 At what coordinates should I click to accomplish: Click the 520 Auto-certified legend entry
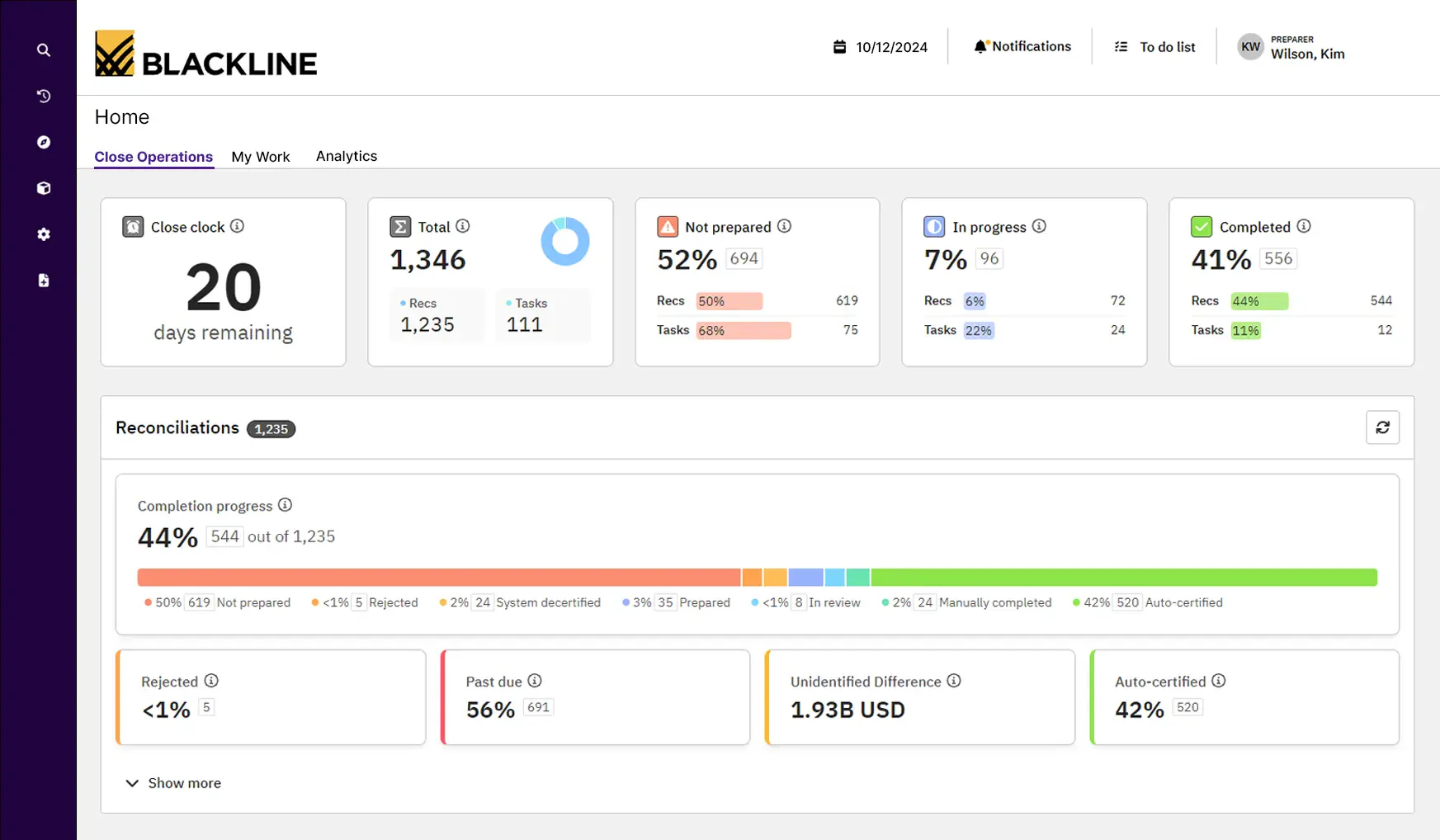point(1148,602)
